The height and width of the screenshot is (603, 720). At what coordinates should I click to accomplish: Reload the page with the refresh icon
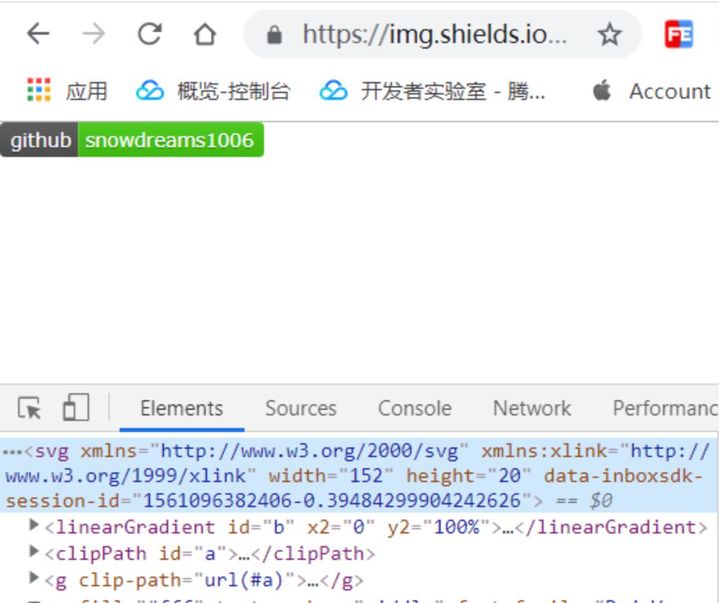pos(150,34)
